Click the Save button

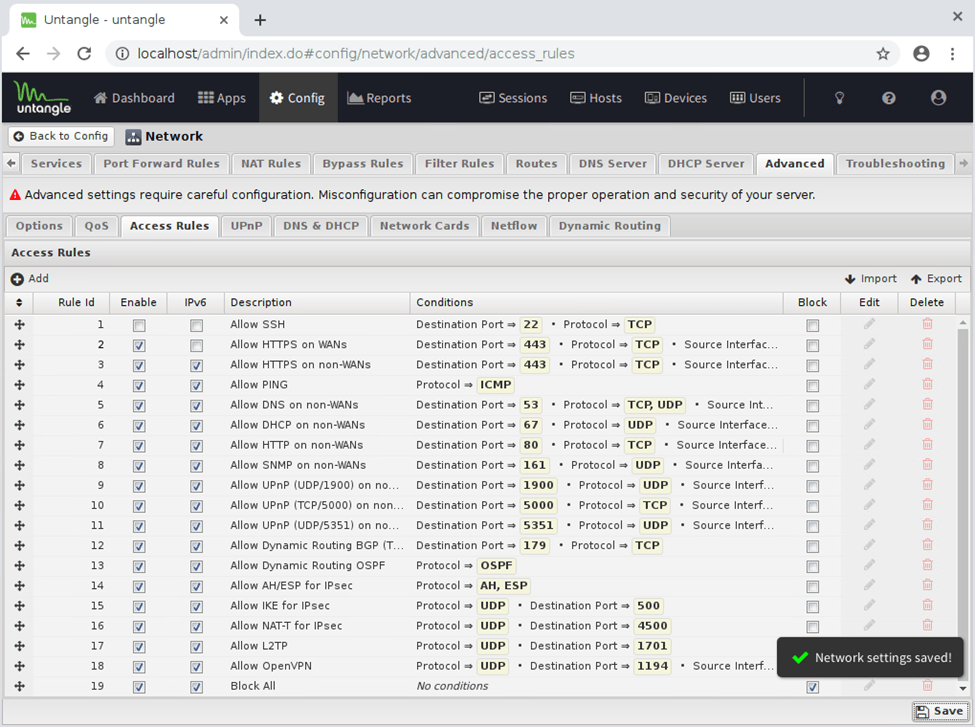click(x=939, y=712)
